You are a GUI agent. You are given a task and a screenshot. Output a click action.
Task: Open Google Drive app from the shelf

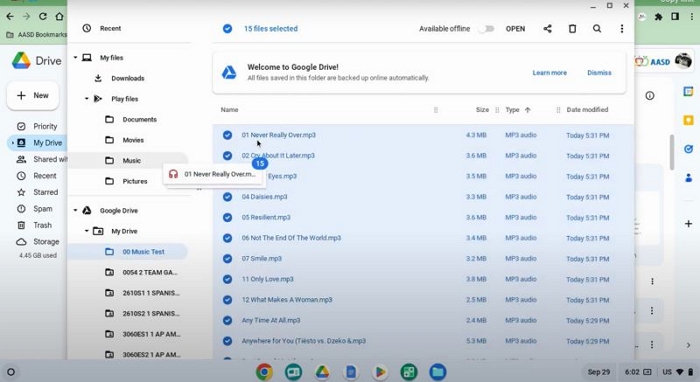322,372
